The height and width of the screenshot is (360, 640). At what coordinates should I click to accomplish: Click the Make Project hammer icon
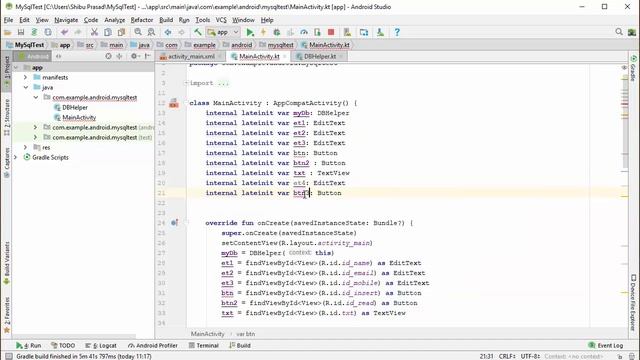(x=198, y=32)
